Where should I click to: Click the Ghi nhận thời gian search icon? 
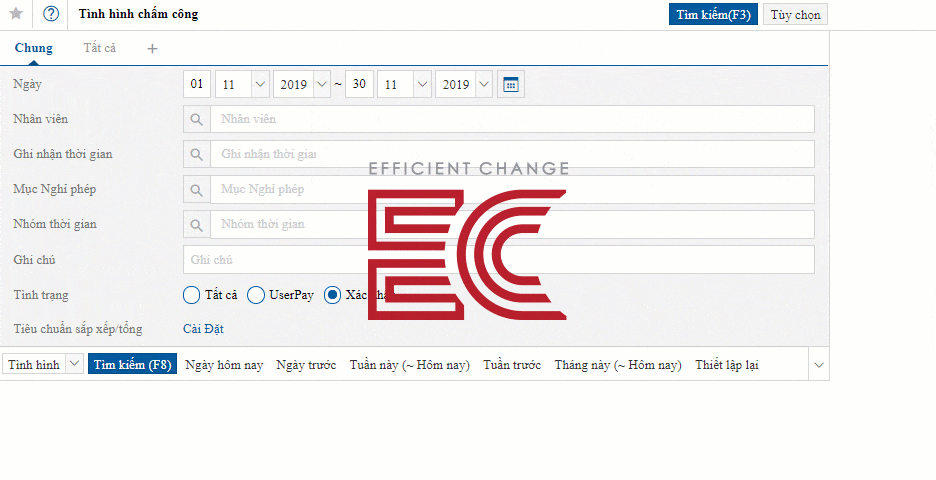[x=196, y=154]
